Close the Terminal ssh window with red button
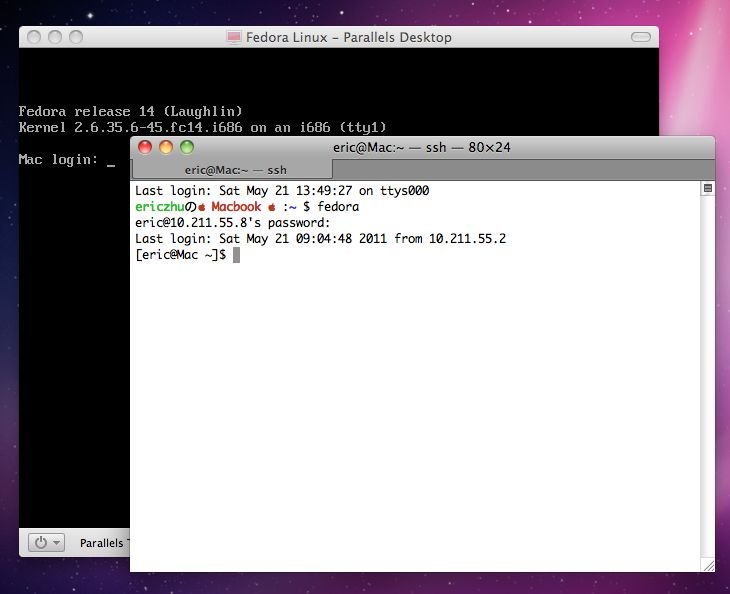The image size is (730, 594). (x=144, y=148)
